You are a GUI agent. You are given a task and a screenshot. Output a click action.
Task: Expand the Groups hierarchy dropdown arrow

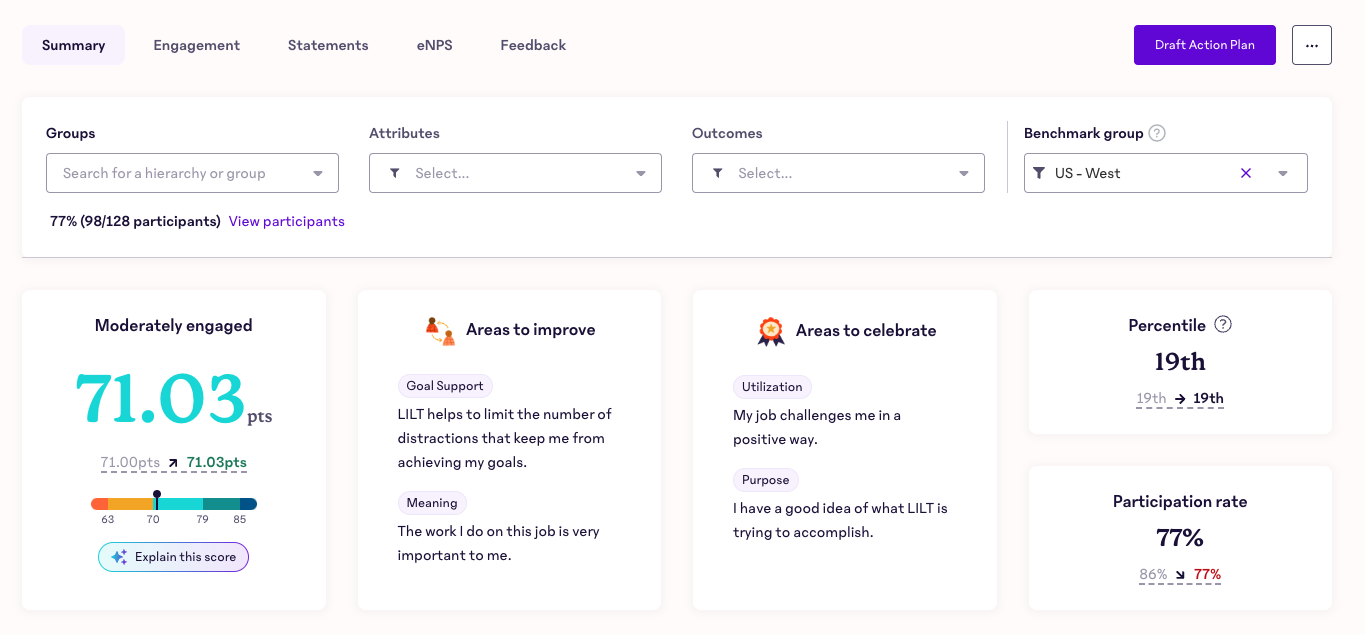tap(318, 173)
